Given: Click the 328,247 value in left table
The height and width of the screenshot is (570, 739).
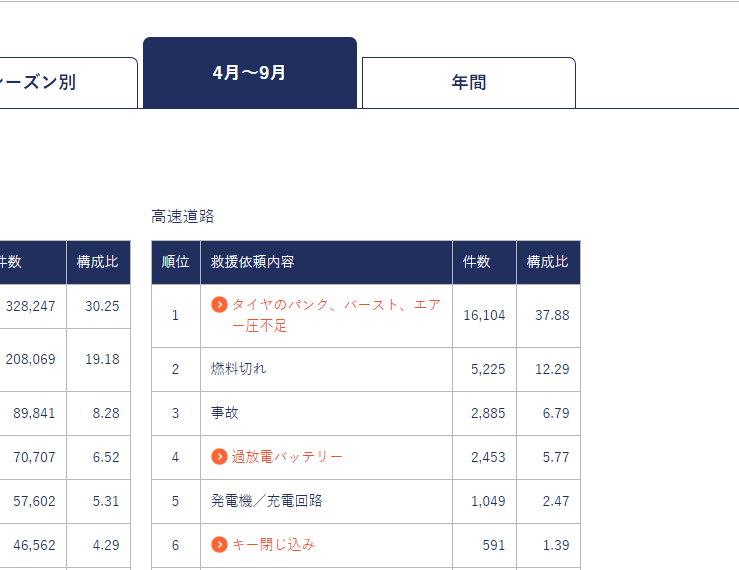Looking at the screenshot, I should coord(30,307).
